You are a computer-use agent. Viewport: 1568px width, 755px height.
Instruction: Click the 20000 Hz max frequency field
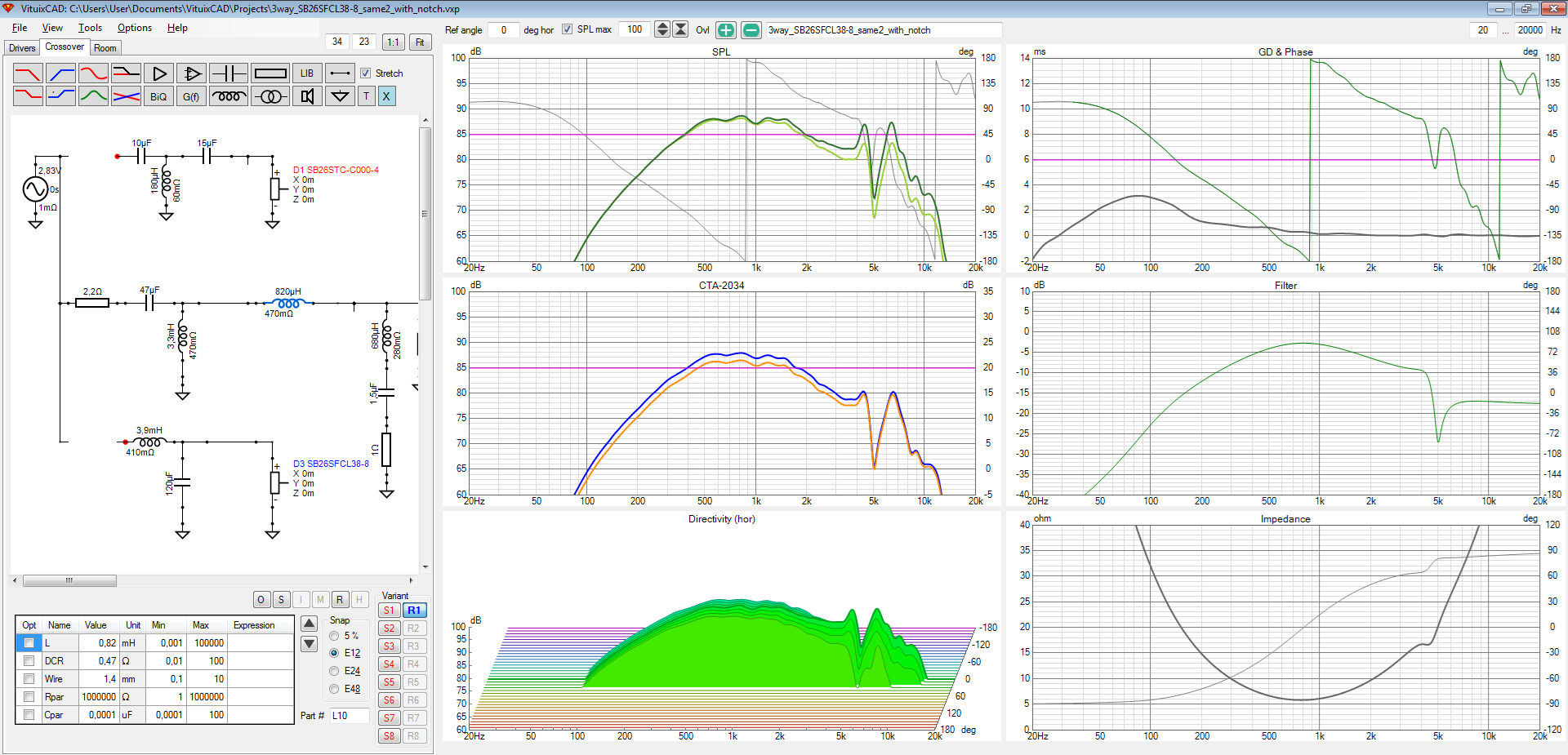pos(1530,30)
